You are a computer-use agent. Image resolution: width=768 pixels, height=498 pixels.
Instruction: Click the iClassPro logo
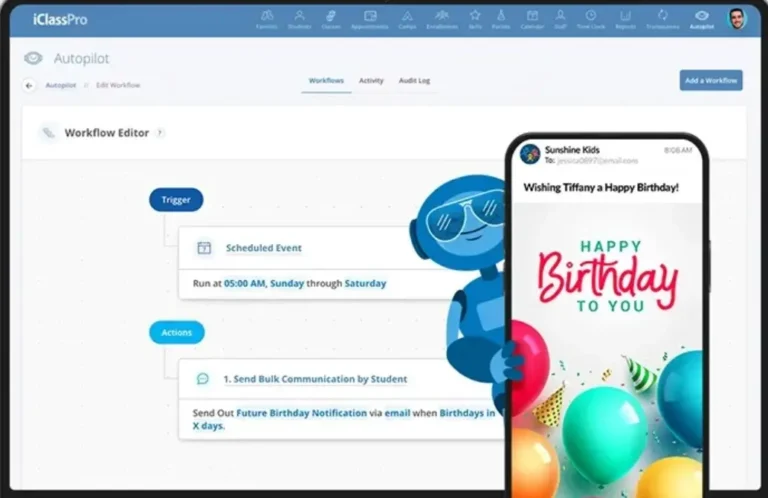point(60,20)
